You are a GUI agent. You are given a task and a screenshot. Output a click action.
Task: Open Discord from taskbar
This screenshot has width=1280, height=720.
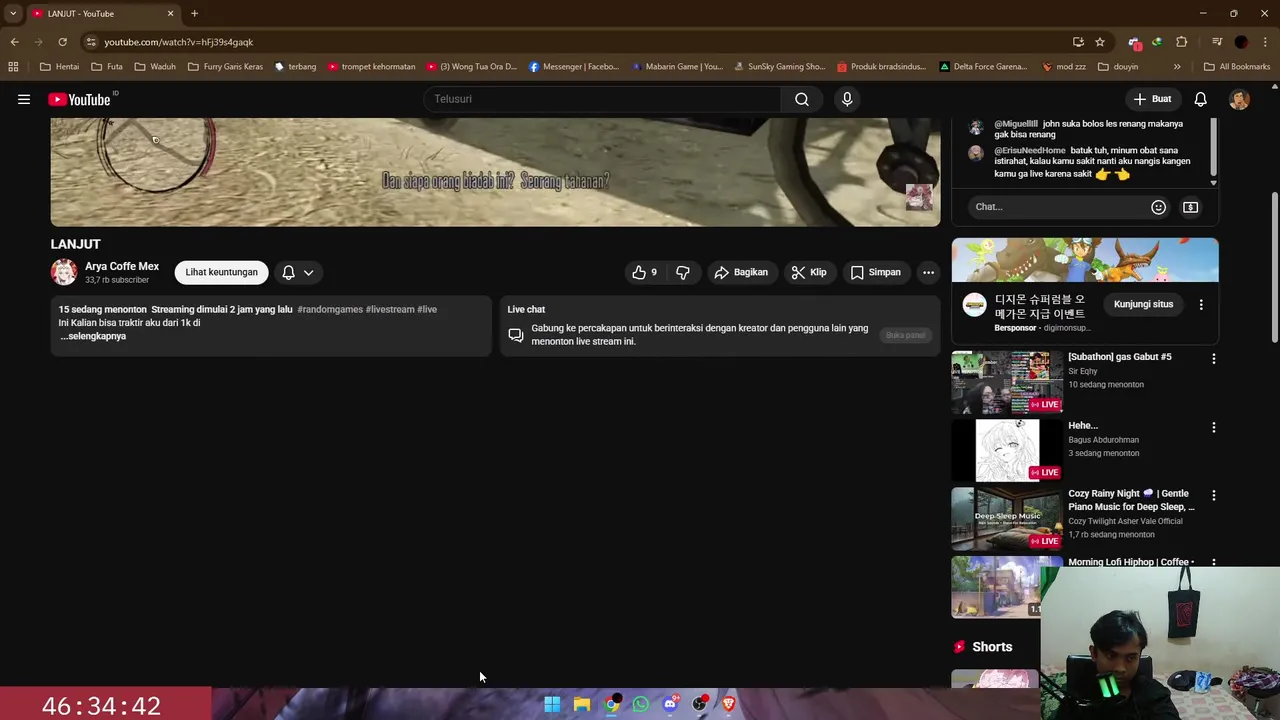point(670,704)
